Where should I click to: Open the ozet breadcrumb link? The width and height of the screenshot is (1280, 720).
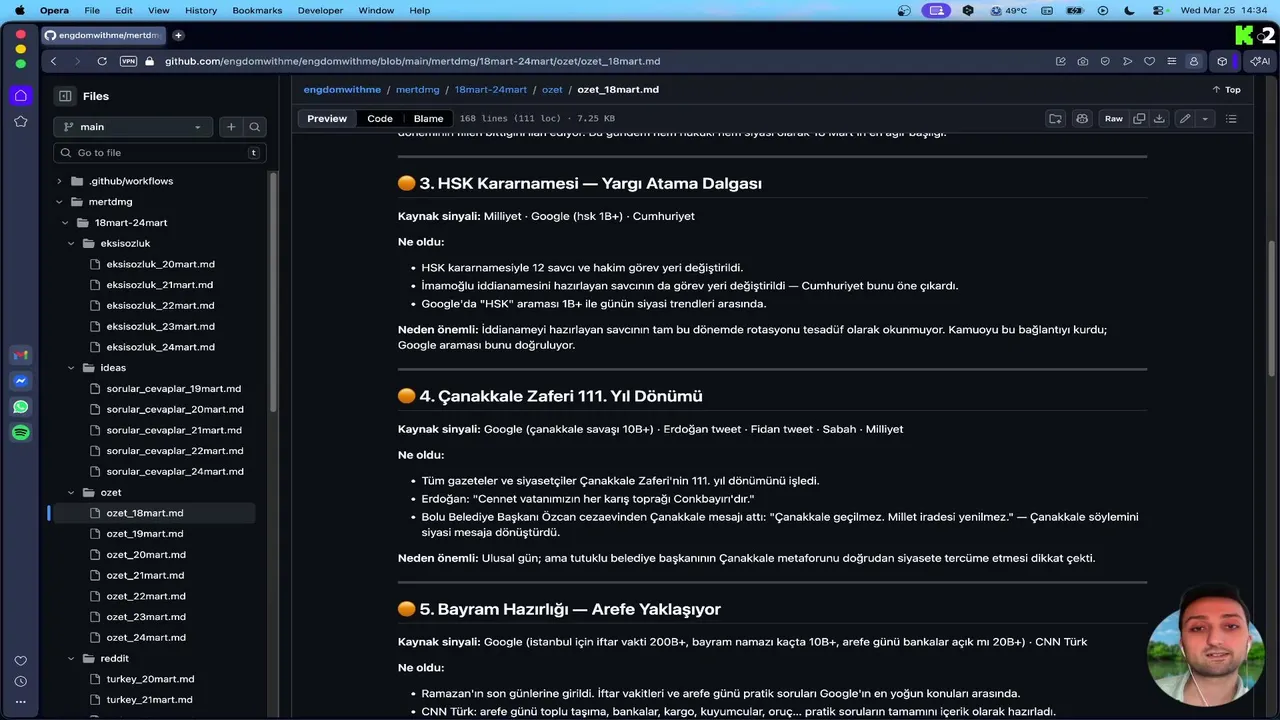552,89
